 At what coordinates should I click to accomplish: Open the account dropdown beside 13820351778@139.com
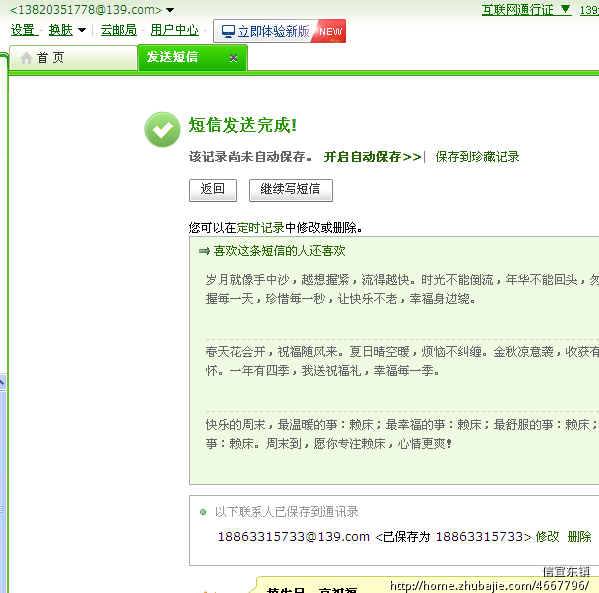(170, 10)
